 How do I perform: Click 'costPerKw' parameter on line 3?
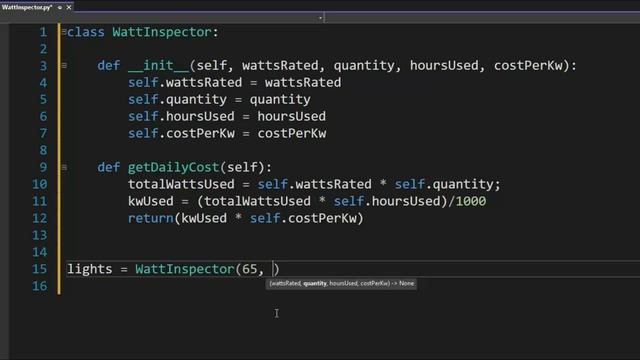[x=528, y=66]
